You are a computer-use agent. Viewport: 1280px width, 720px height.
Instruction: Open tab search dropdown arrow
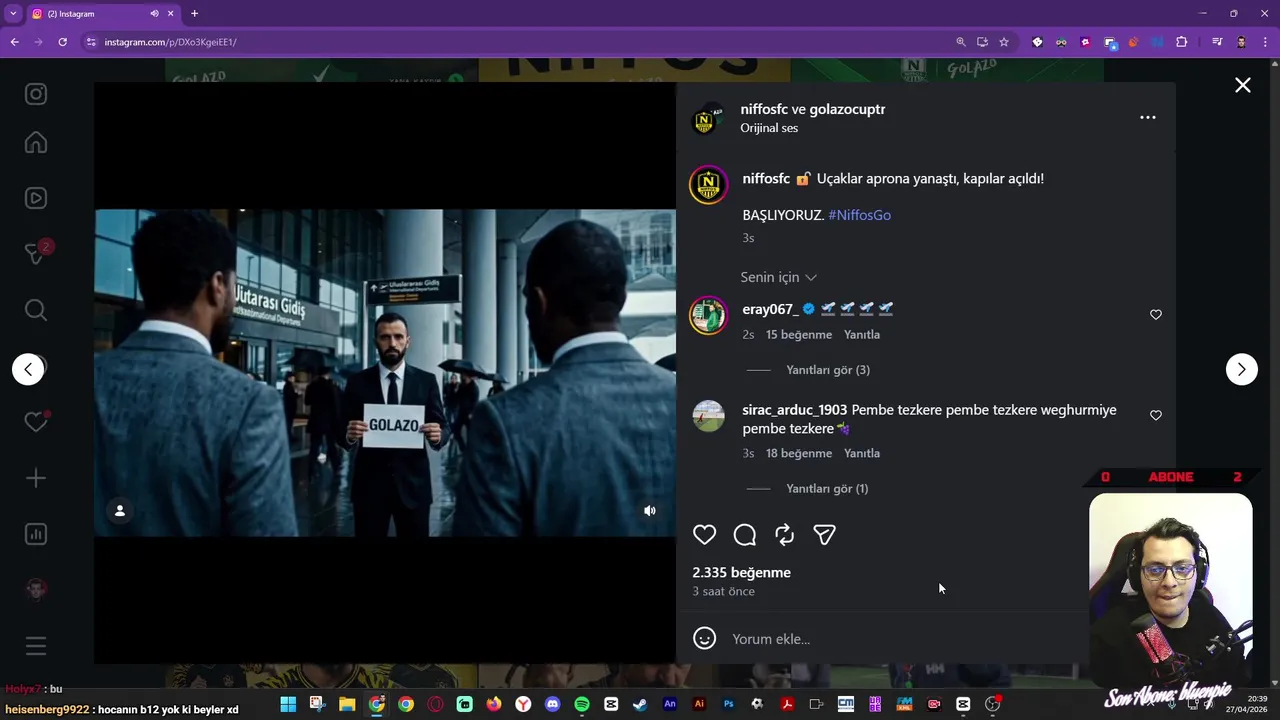13,14
